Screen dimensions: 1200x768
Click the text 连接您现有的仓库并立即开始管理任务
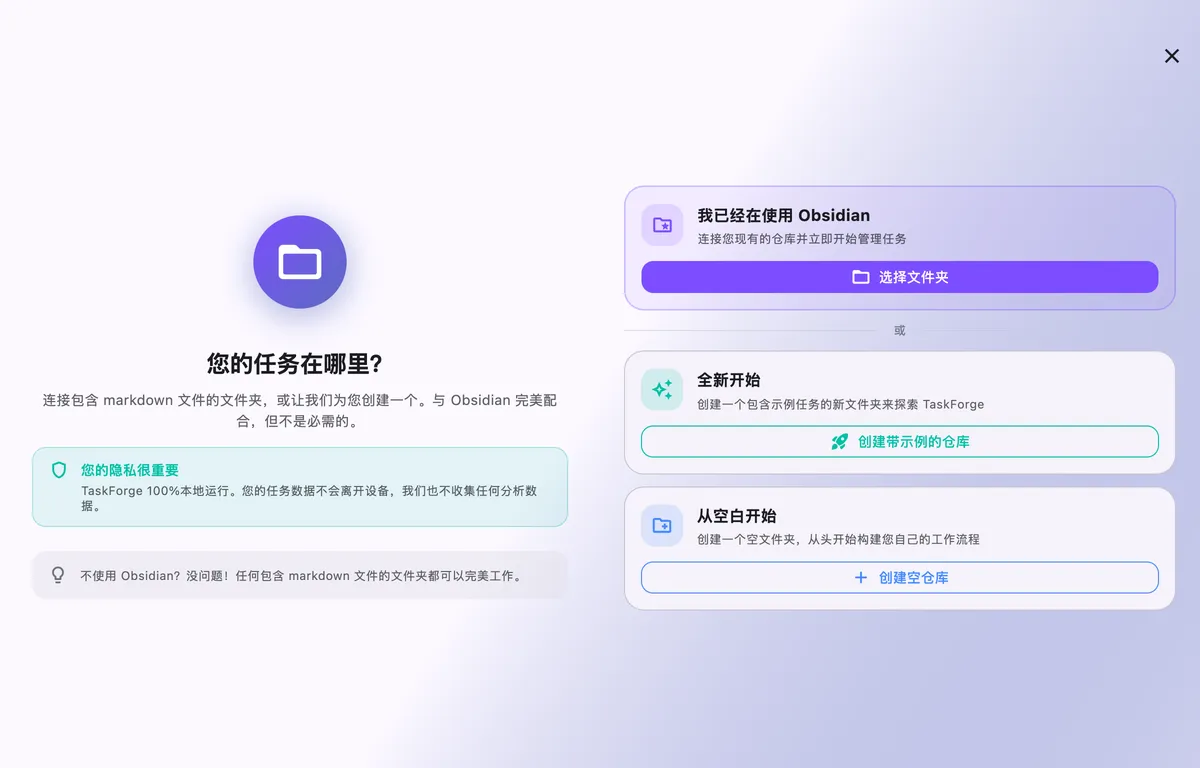tap(801, 239)
